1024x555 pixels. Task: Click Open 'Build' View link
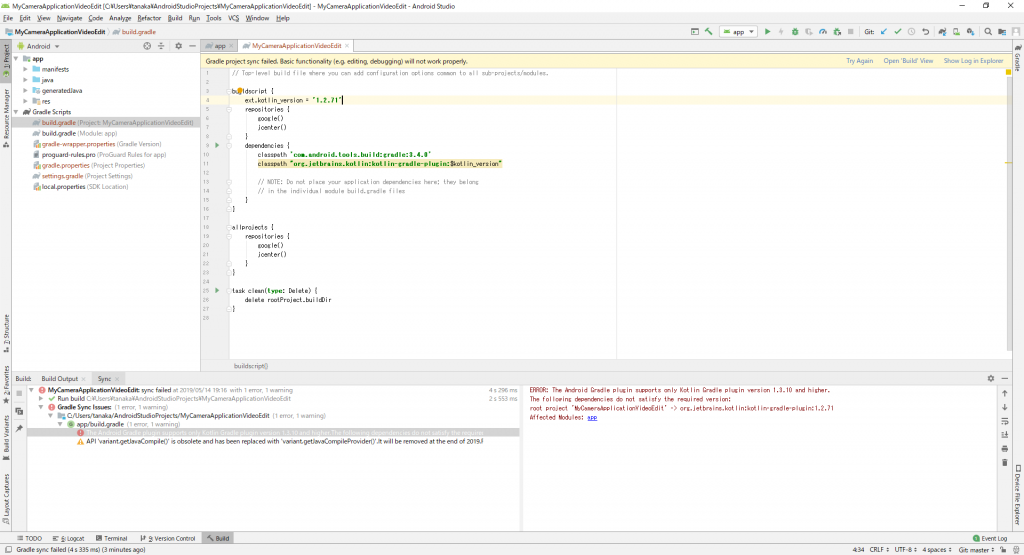click(908, 61)
